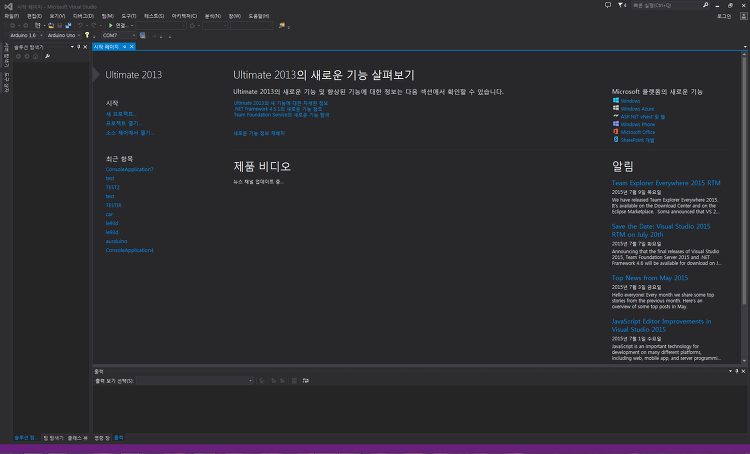Open the dropdown arrow beside Start debugging
Screen dimensions: 750x454
pyautogui.click(x=132, y=26)
